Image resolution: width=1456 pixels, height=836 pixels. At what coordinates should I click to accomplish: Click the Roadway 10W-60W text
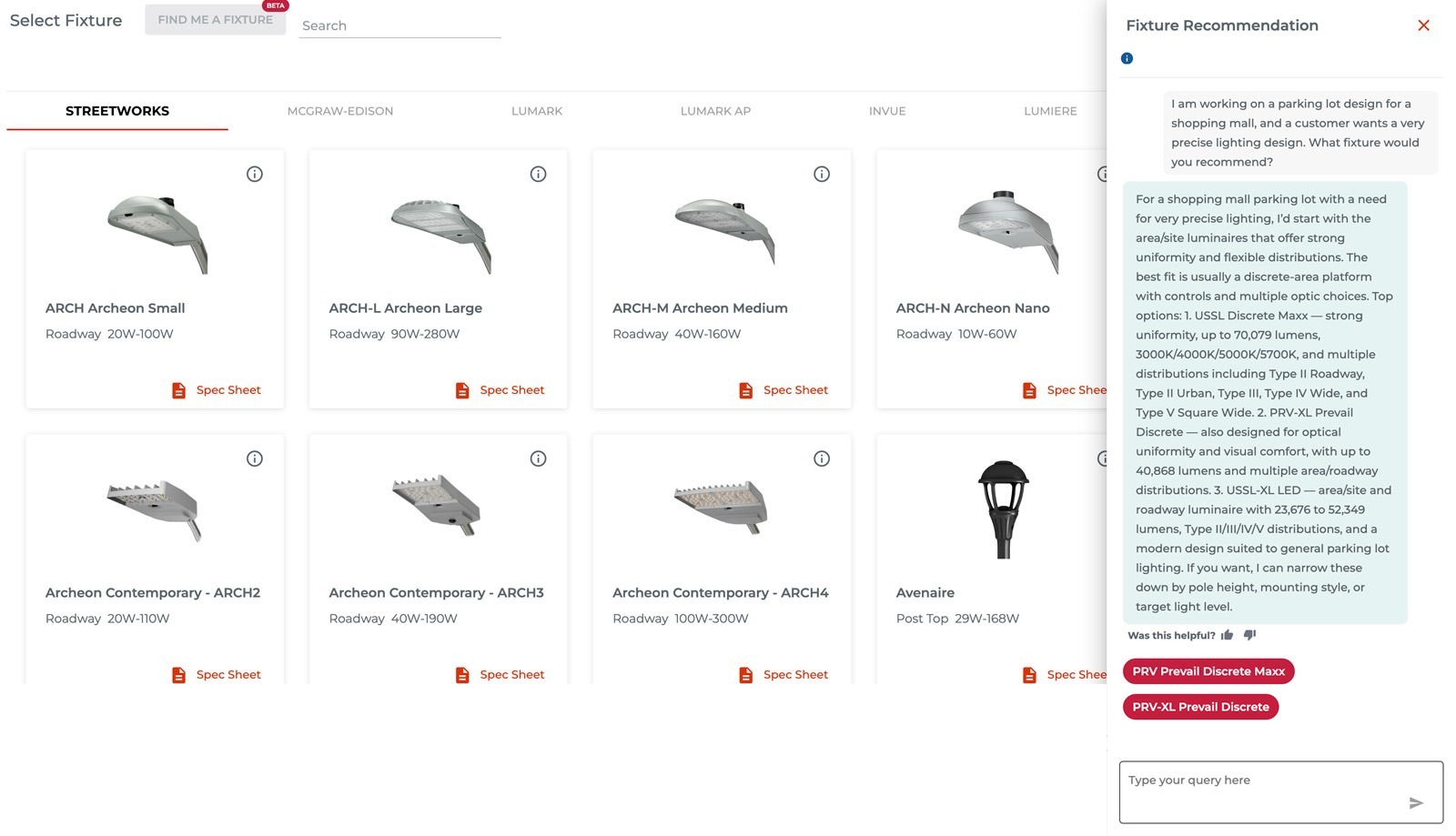pyautogui.click(x=956, y=334)
